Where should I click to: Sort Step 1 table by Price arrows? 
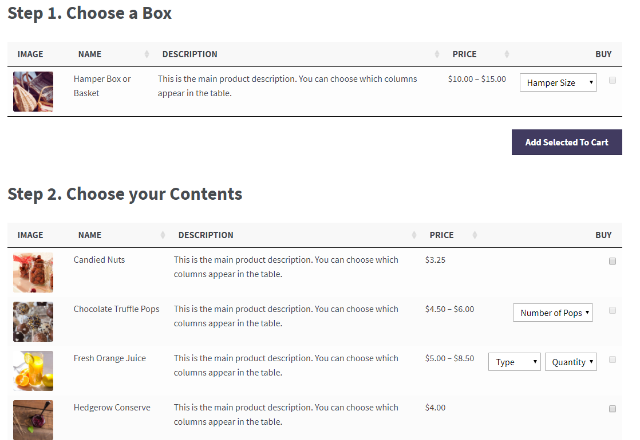pyautogui.click(x=507, y=54)
